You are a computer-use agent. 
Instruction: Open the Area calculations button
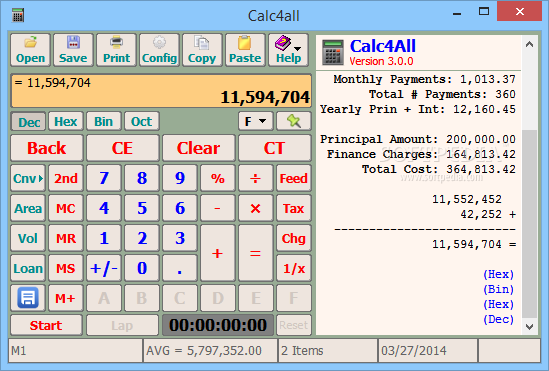[x=28, y=208]
